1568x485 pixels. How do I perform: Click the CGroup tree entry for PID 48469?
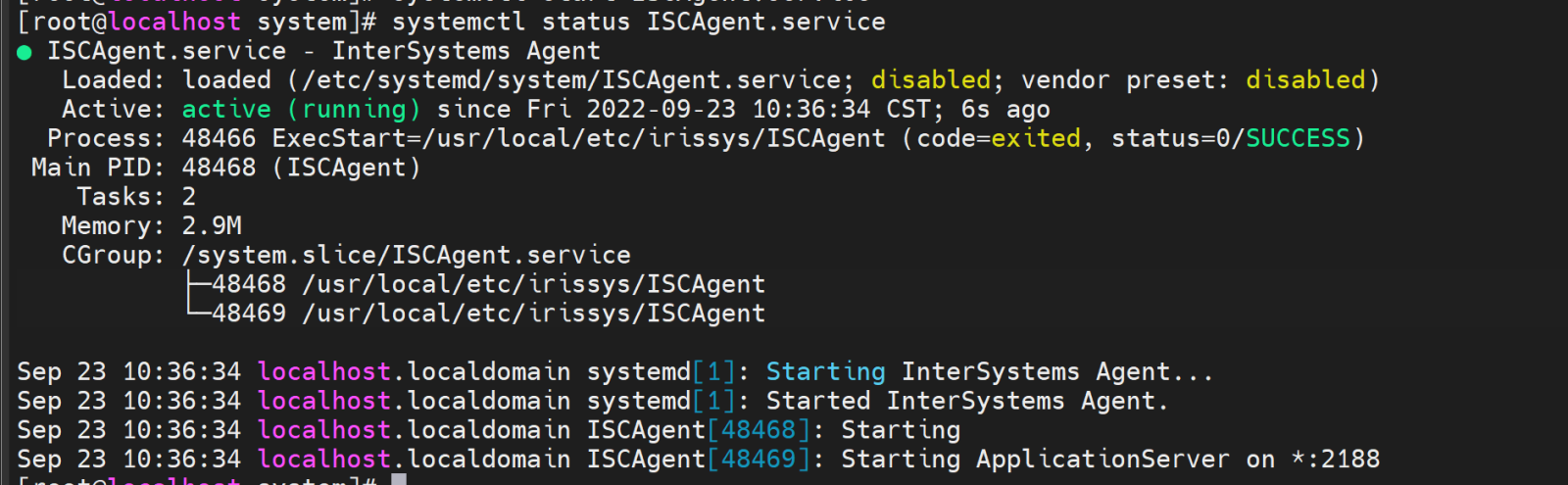[488, 314]
